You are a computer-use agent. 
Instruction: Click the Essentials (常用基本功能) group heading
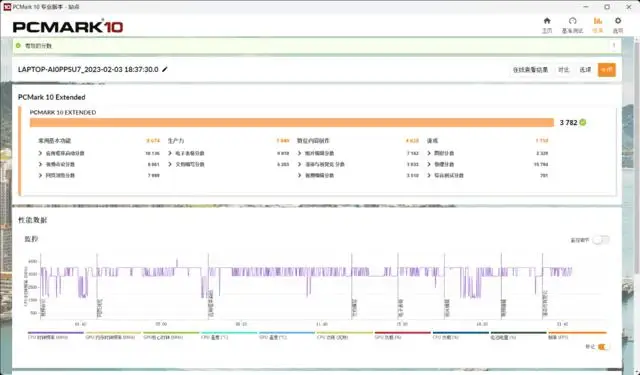pyautogui.click(x=54, y=141)
